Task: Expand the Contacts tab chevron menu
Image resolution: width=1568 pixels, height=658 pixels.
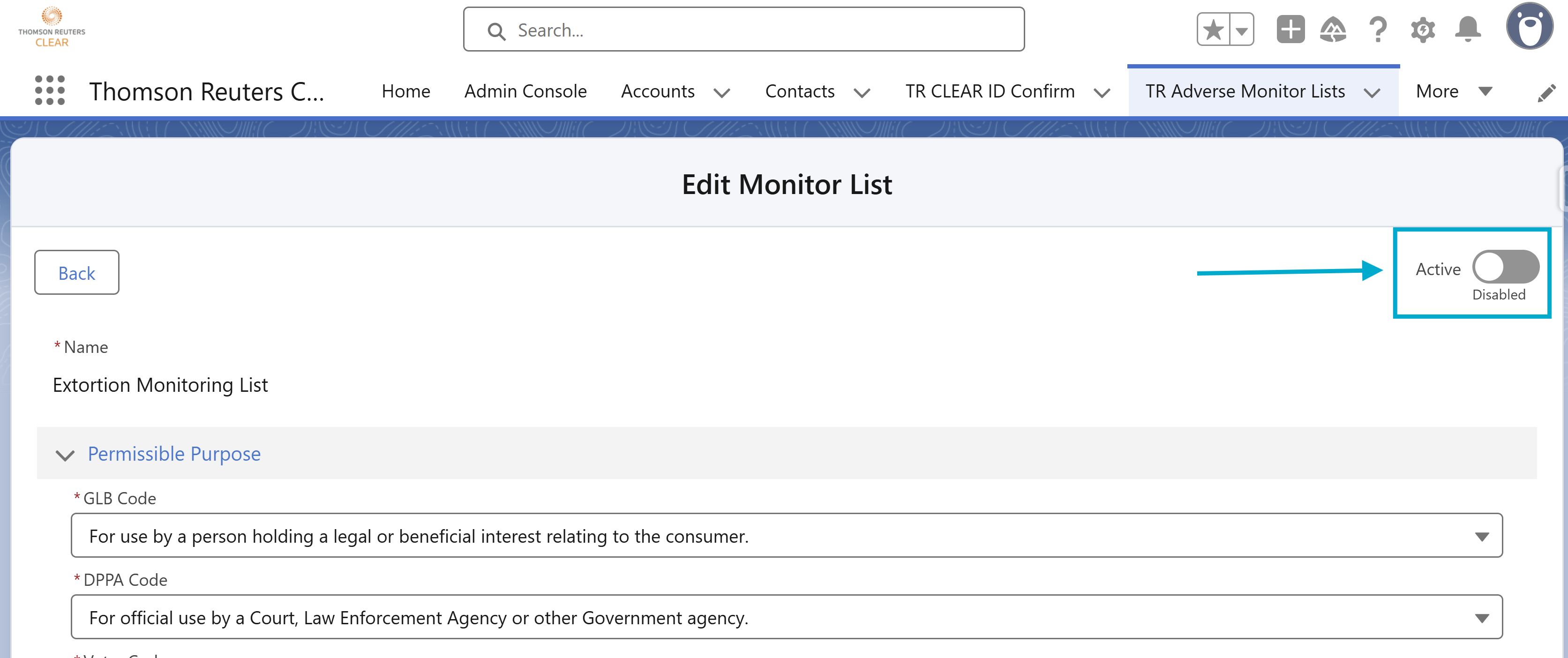Action: tap(862, 92)
